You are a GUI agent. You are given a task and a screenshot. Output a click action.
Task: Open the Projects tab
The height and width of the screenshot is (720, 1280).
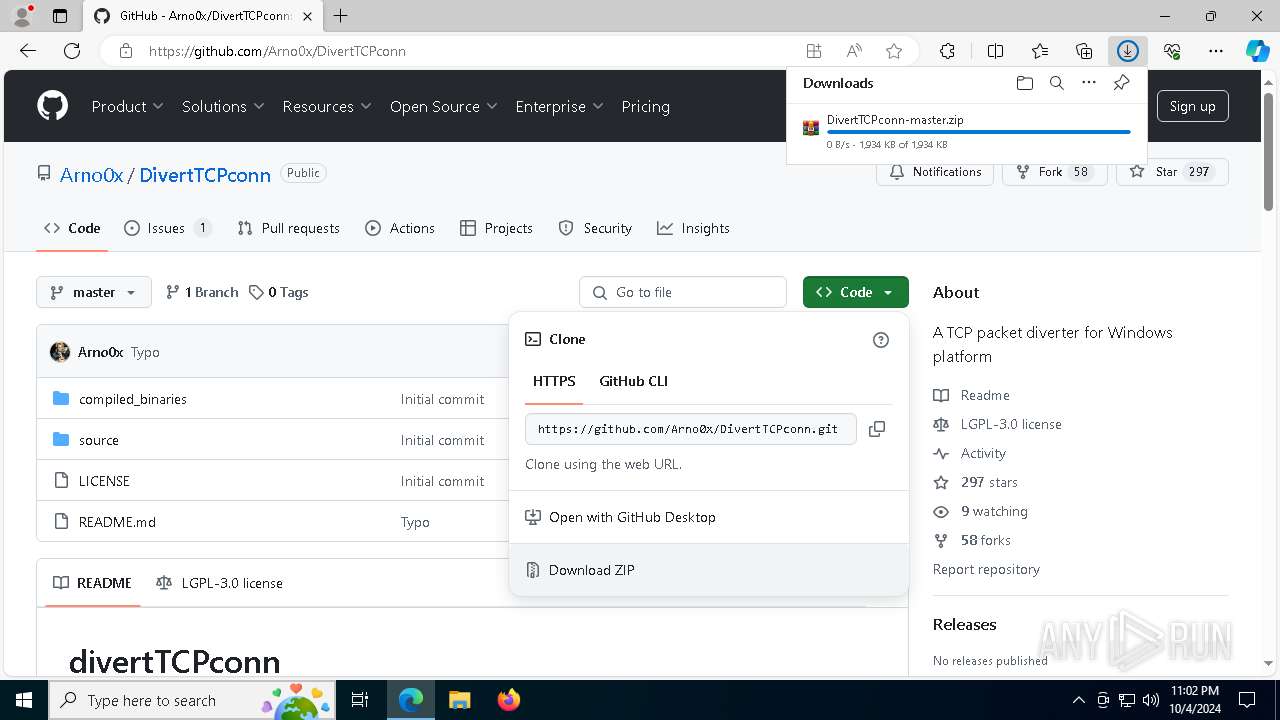496,228
